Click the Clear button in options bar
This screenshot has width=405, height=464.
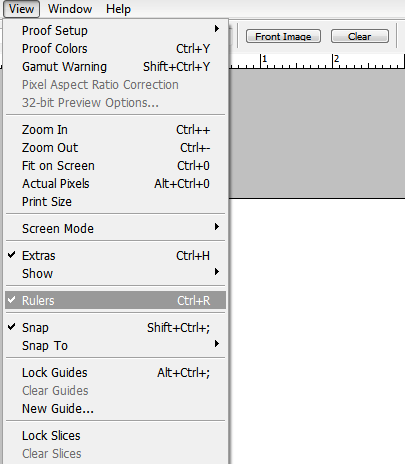coord(360,36)
